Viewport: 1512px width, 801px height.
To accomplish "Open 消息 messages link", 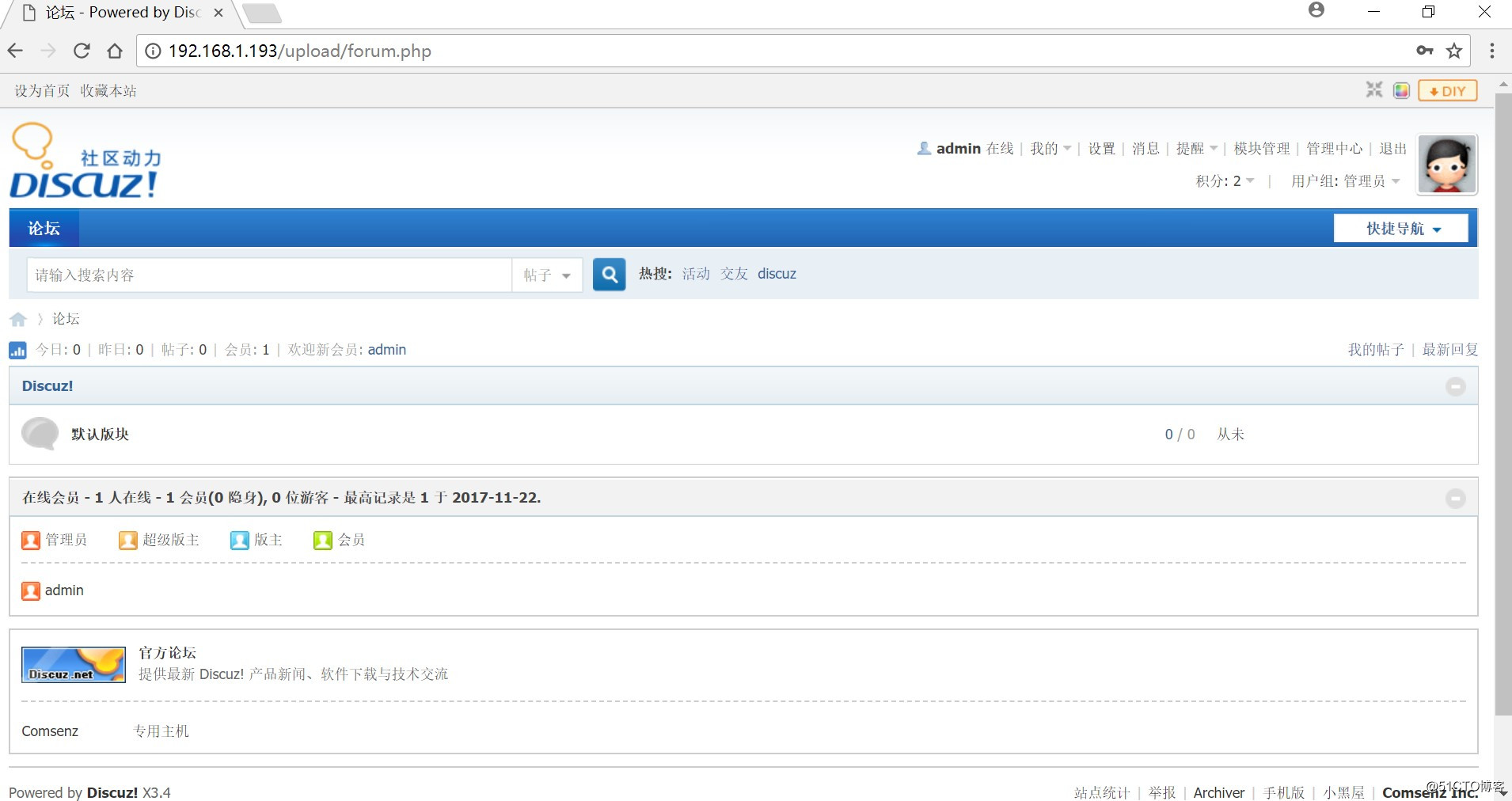I will point(1145,148).
